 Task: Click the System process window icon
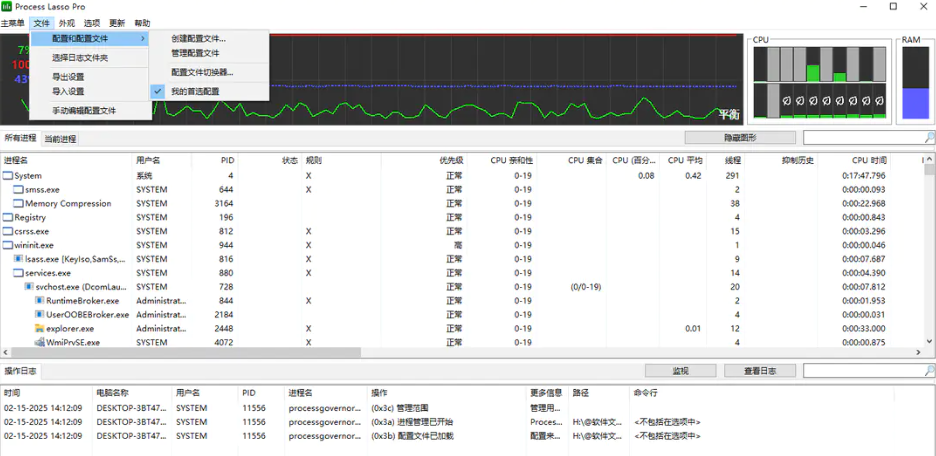point(8,175)
